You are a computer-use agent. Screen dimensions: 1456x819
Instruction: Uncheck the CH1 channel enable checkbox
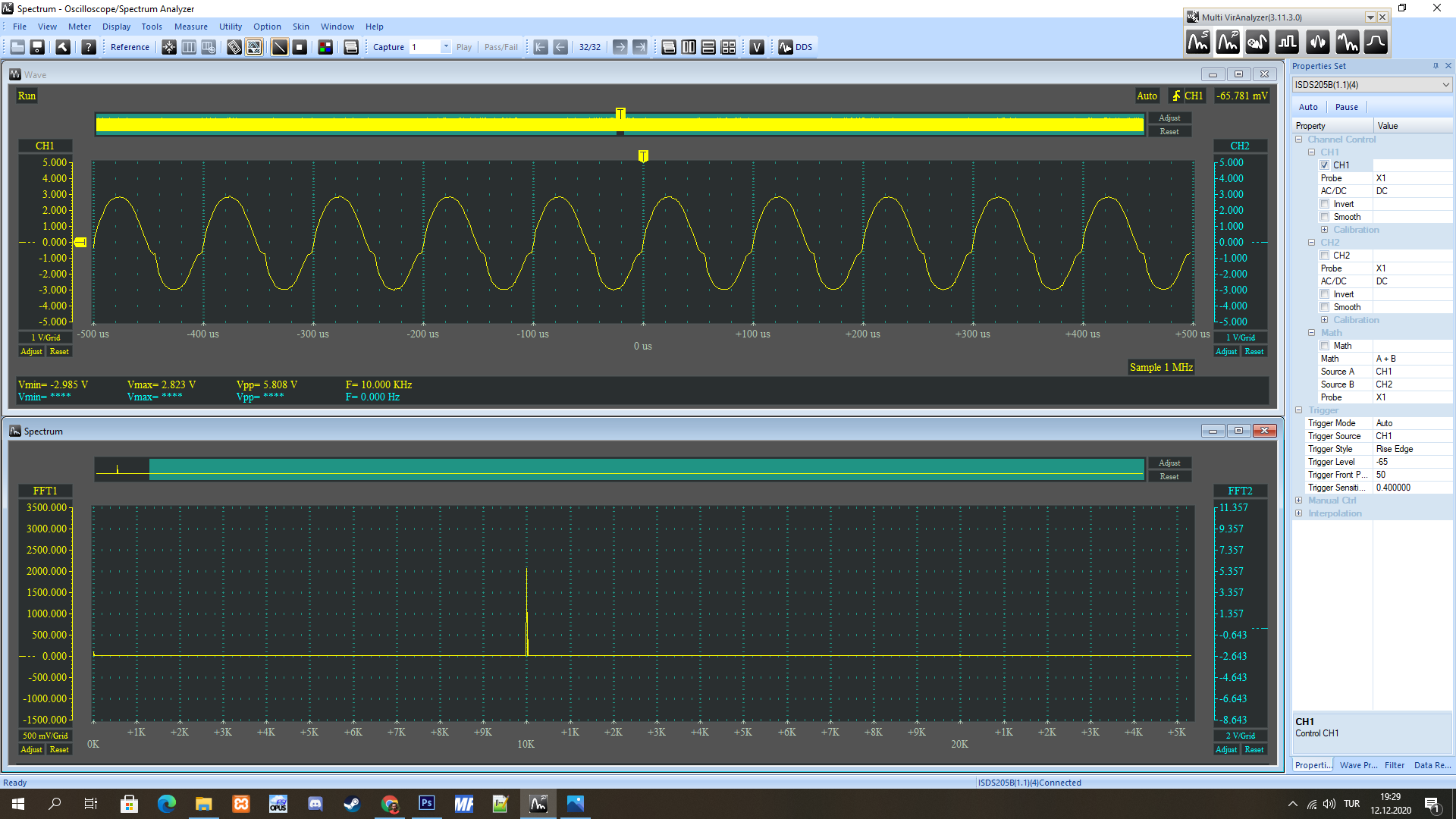click(x=1325, y=165)
